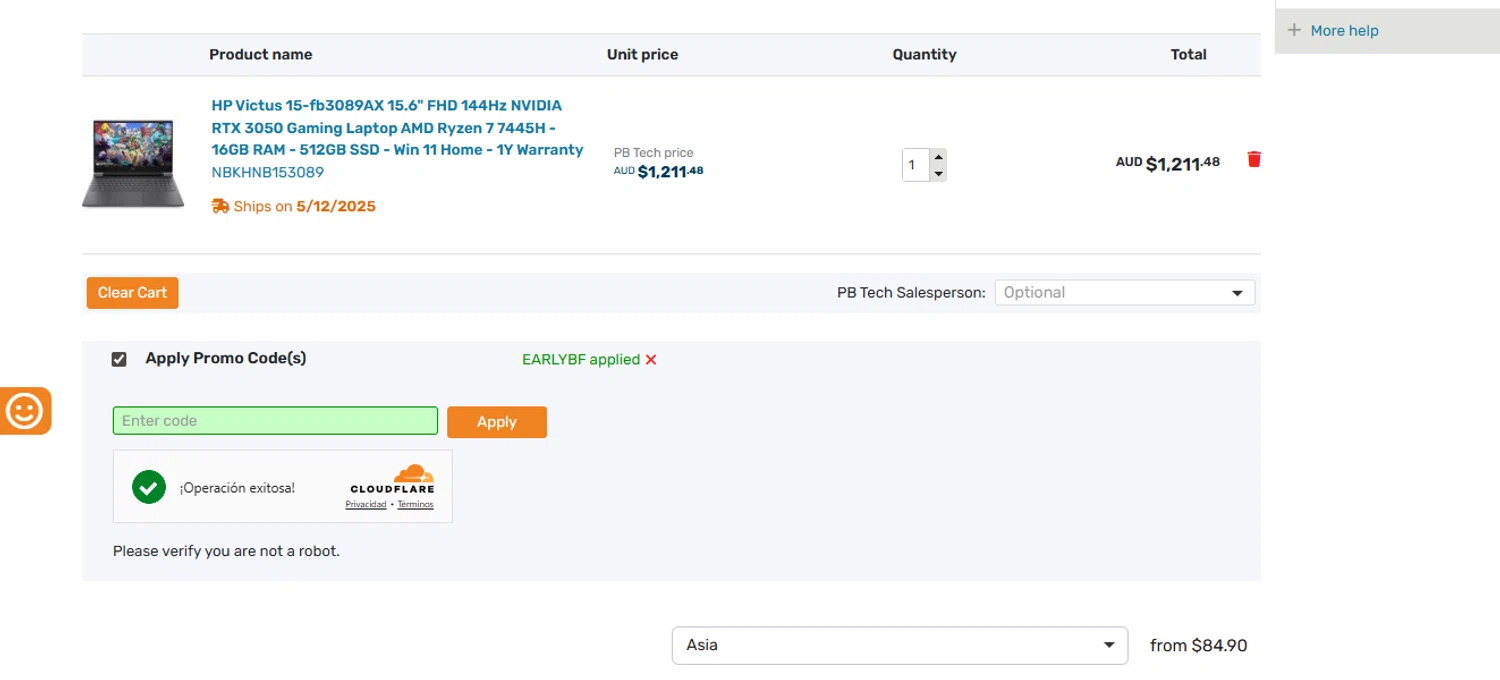Screen dimensions: 1500x680
Task: Click the Apply promo button
Action: pos(497,422)
